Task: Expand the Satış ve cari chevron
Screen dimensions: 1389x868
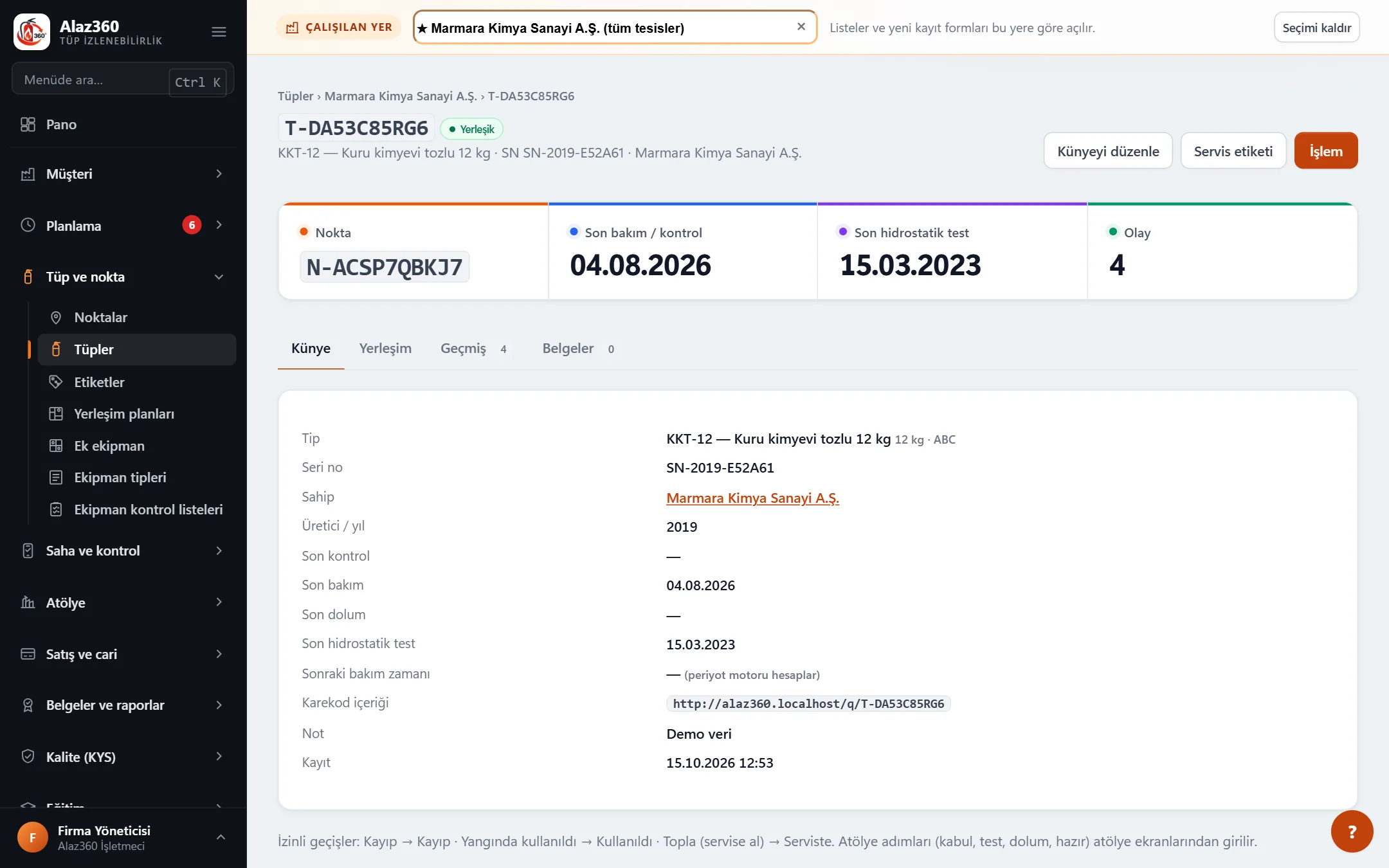Action: pos(219,654)
